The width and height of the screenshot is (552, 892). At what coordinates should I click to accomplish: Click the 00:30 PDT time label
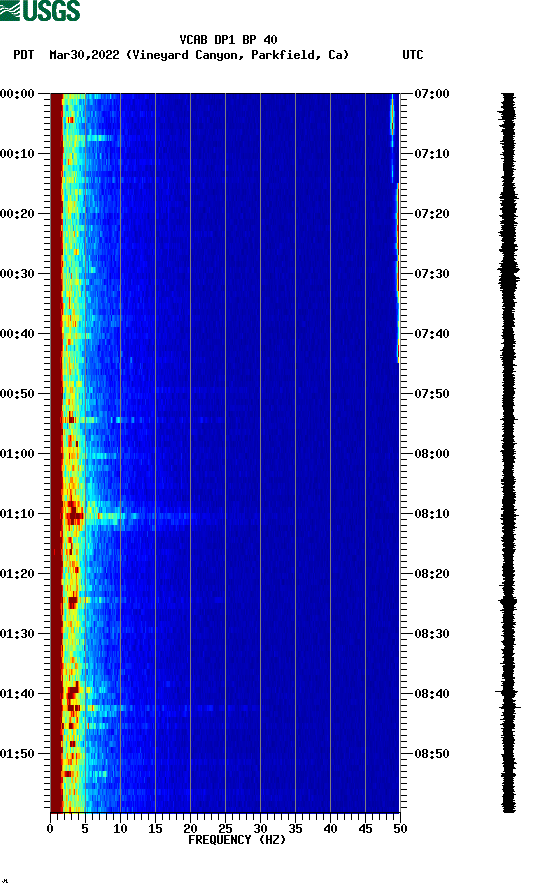pyautogui.click(x=18, y=274)
